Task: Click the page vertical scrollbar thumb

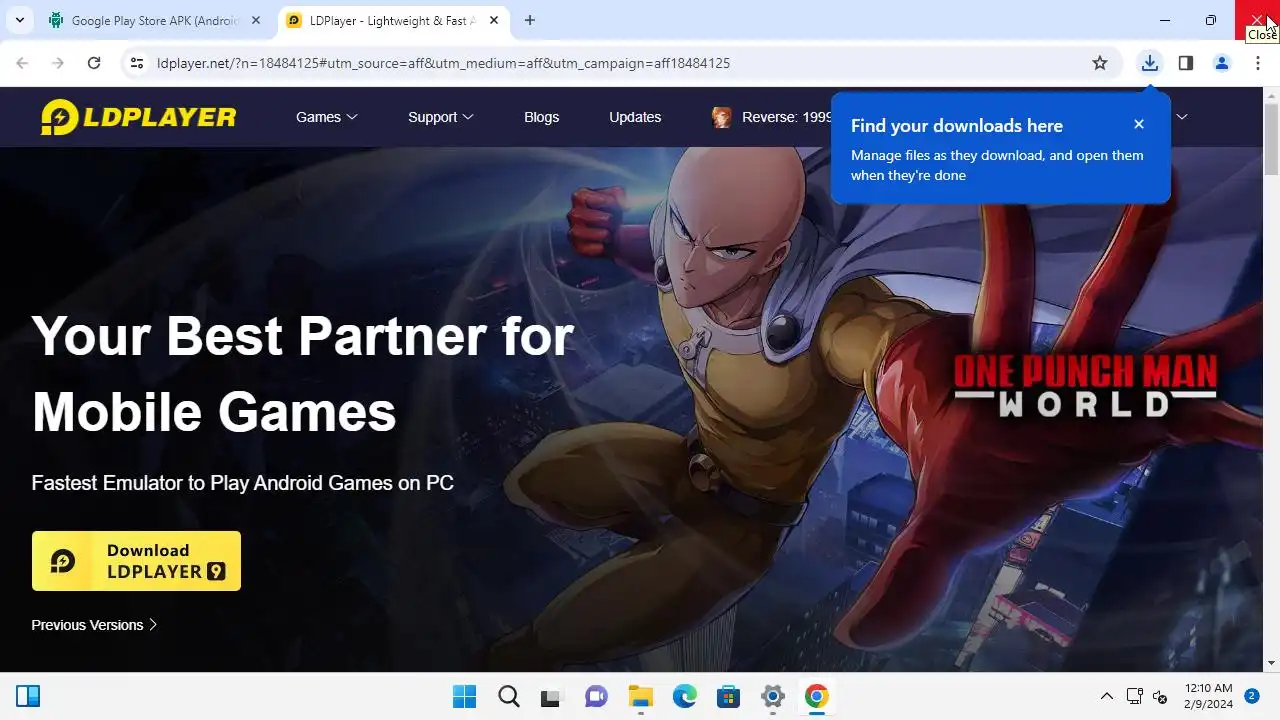Action: pyautogui.click(x=1272, y=139)
